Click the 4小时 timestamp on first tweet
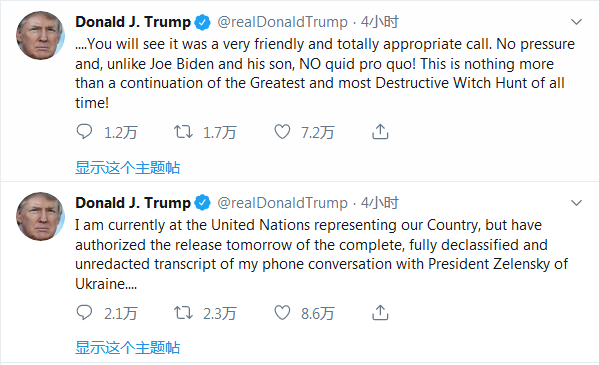Image resolution: width=599 pixels, height=365 pixels. (380, 22)
